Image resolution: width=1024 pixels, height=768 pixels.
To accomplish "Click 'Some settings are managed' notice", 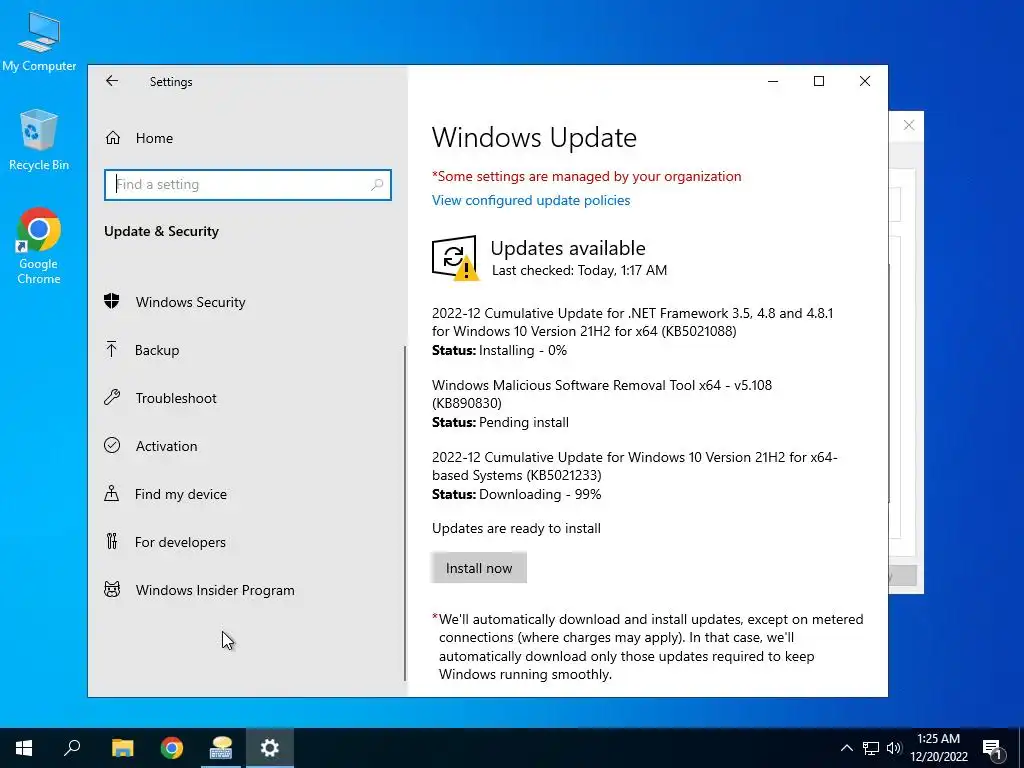I will tap(586, 176).
